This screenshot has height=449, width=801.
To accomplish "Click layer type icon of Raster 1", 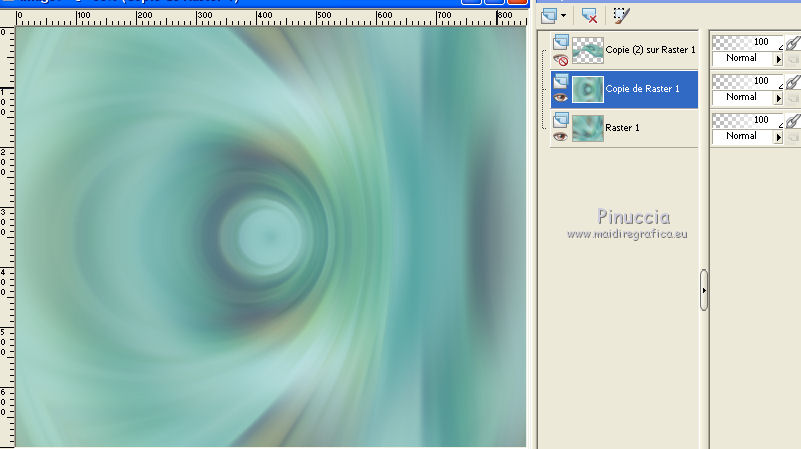I will pos(561,120).
